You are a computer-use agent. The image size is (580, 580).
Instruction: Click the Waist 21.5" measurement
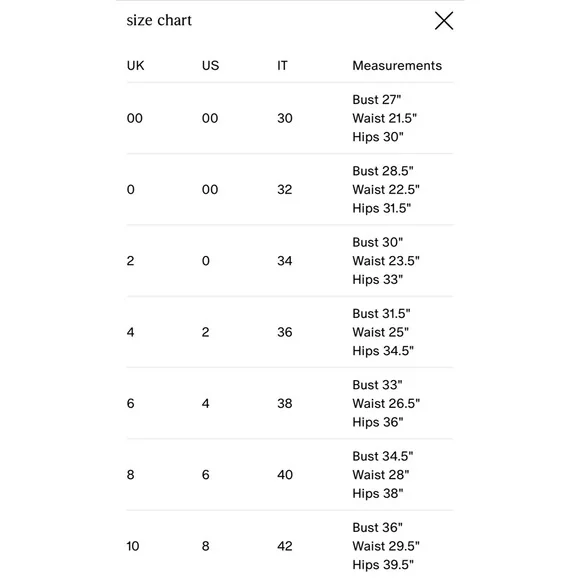point(384,118)
